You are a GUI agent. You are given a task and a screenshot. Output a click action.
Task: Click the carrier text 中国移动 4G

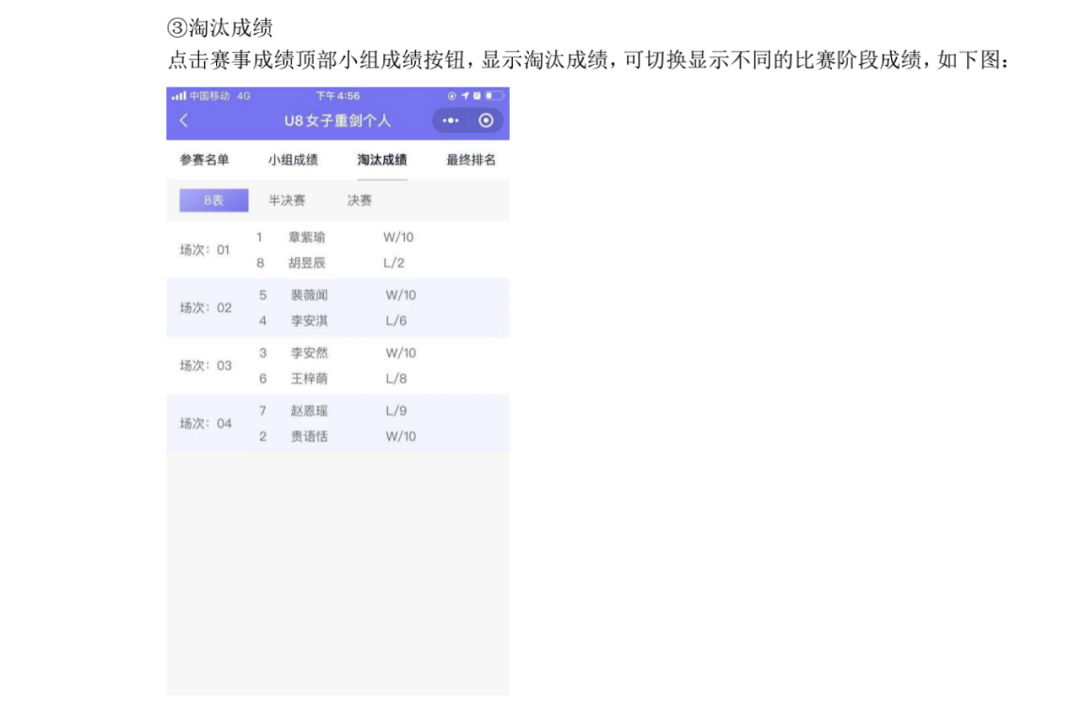point(220,96)
